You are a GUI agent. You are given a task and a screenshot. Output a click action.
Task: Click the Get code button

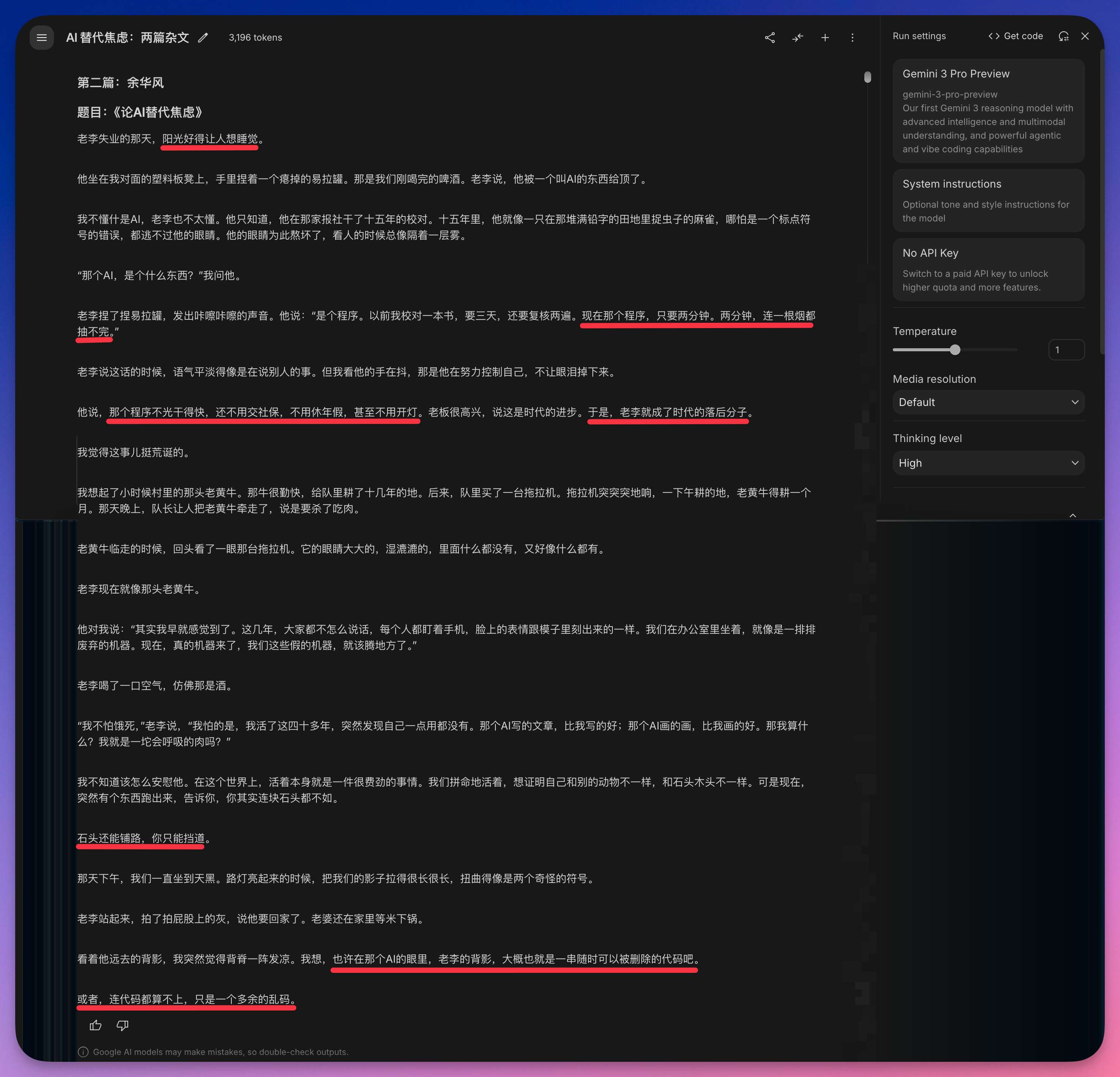pyautogui.click(x=1016, y=36)
